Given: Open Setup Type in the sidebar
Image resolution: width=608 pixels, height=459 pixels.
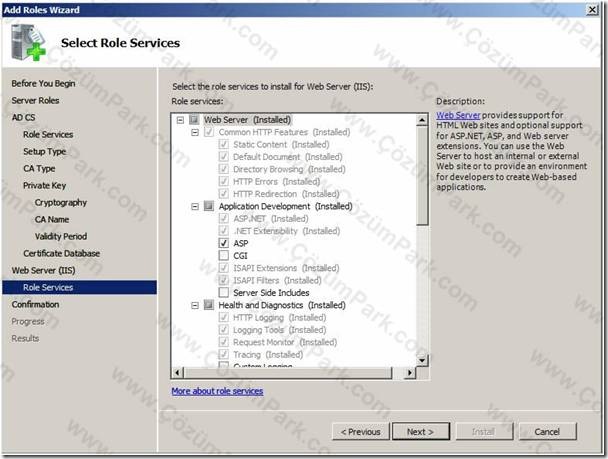Looking at the screenshot, I should coord(45,152).
